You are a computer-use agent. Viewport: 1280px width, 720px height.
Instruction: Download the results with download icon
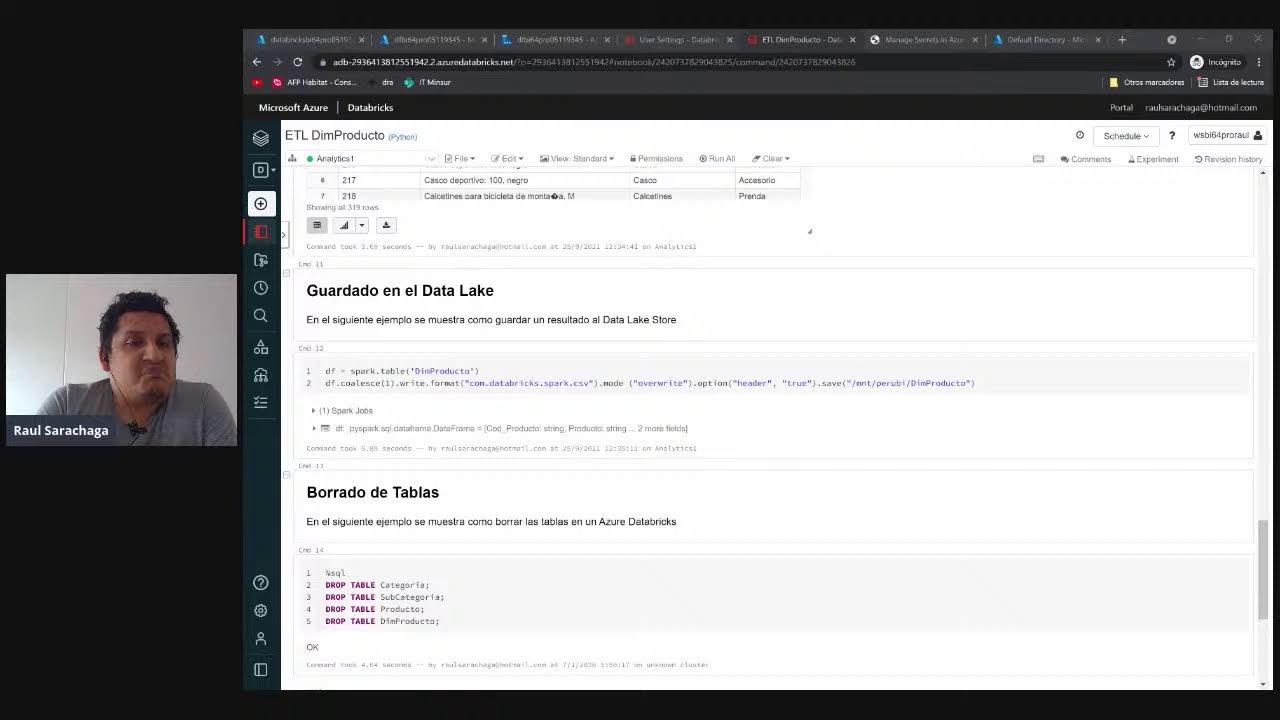(x=386, y=225)
